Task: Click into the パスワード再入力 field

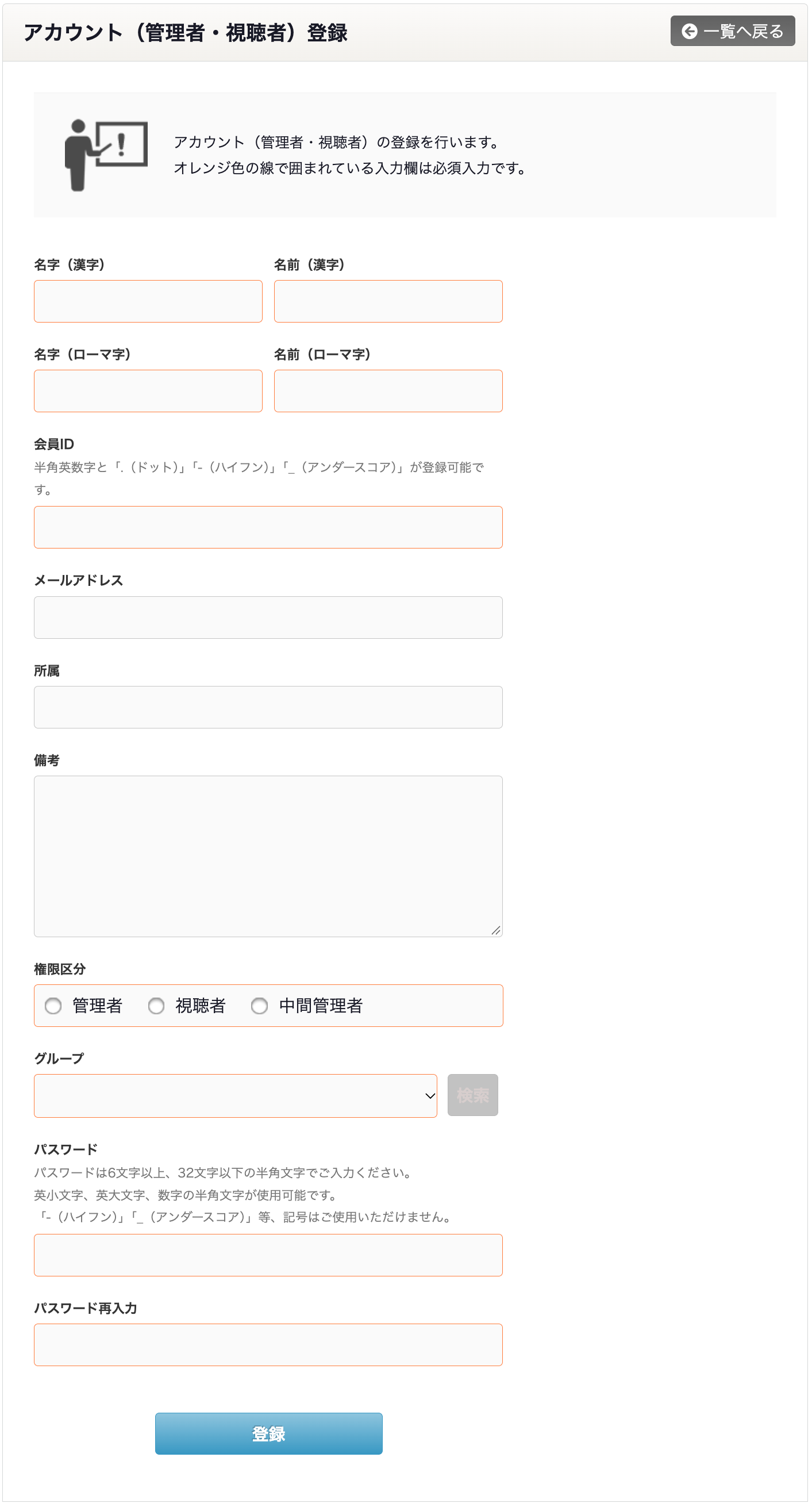Action: pyautogui.click(x=268, y=1345)
